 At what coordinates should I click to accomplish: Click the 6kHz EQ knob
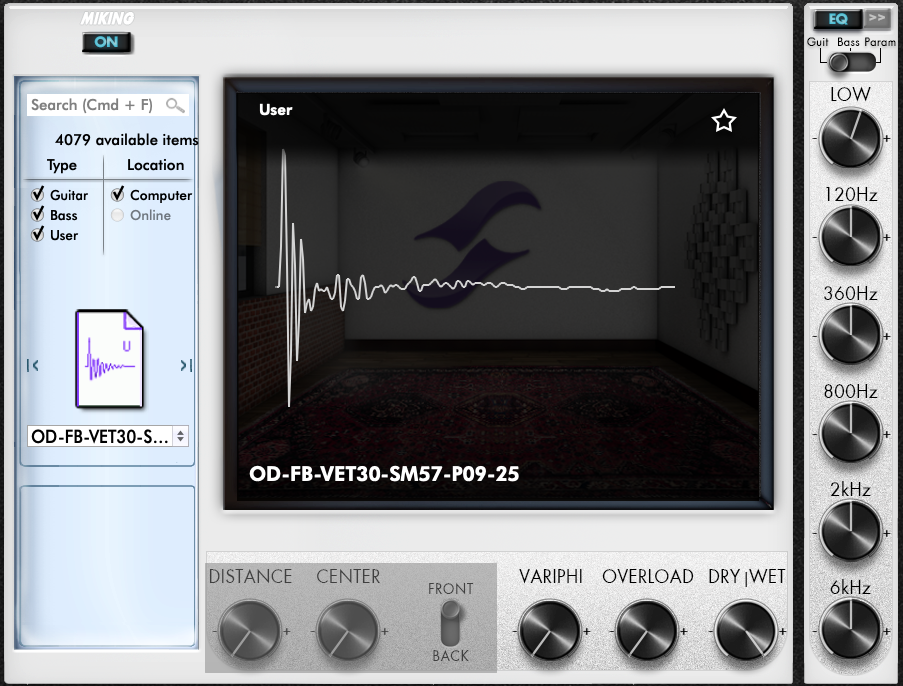[851, 630]
